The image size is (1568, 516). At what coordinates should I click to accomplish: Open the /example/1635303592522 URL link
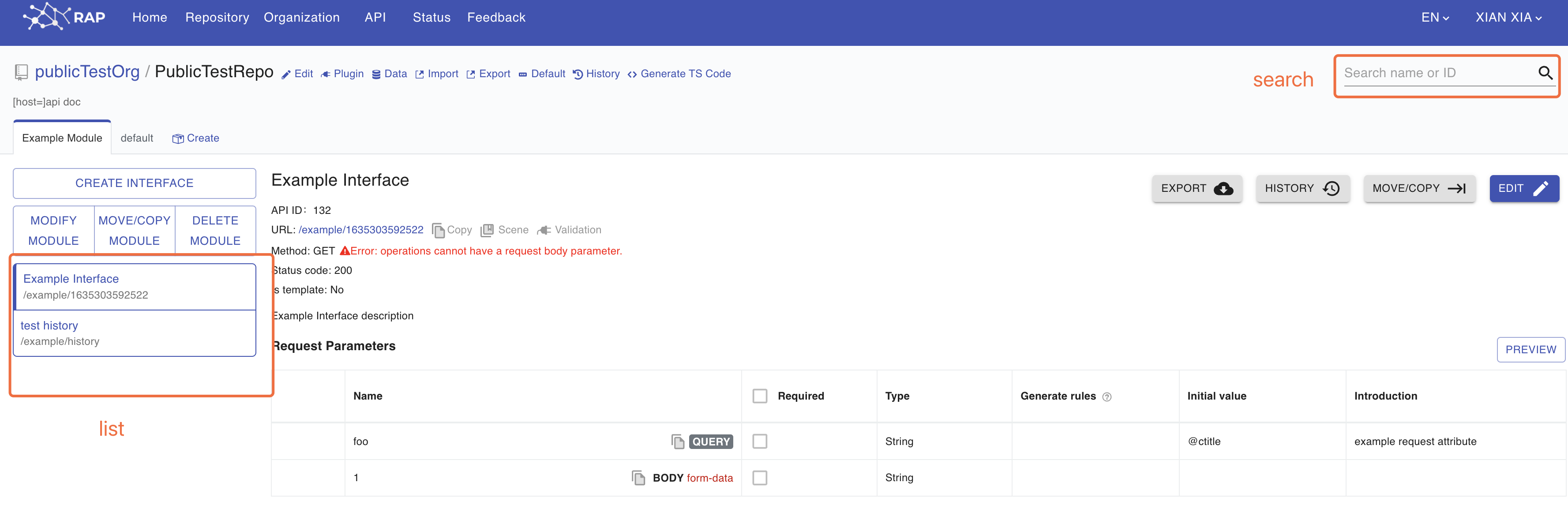361,230
